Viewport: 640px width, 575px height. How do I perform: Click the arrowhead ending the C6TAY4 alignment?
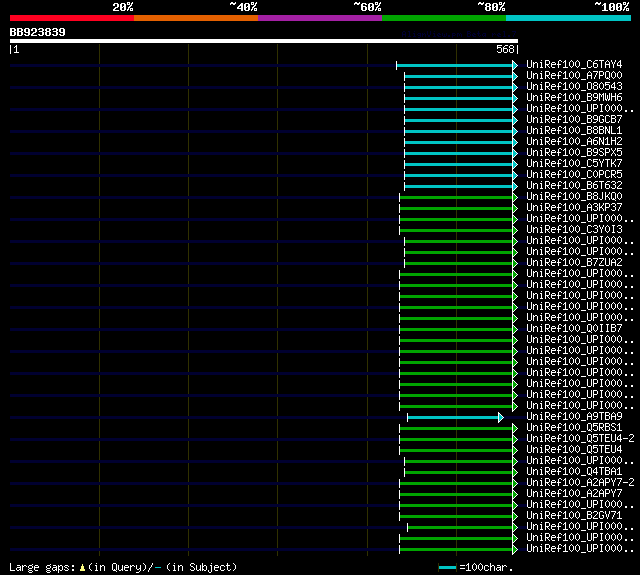(515, 65)
